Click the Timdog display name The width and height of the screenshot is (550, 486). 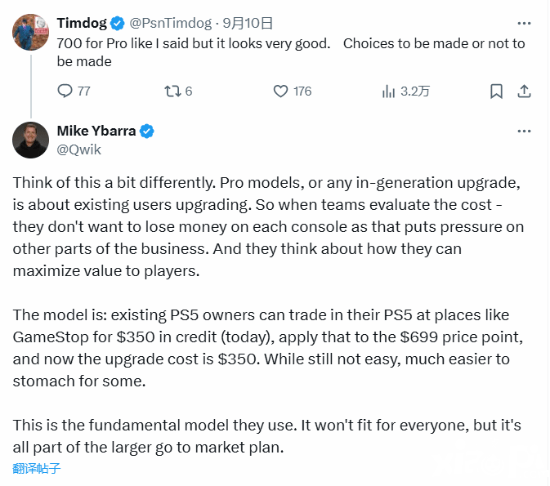[x=82, y=23]
